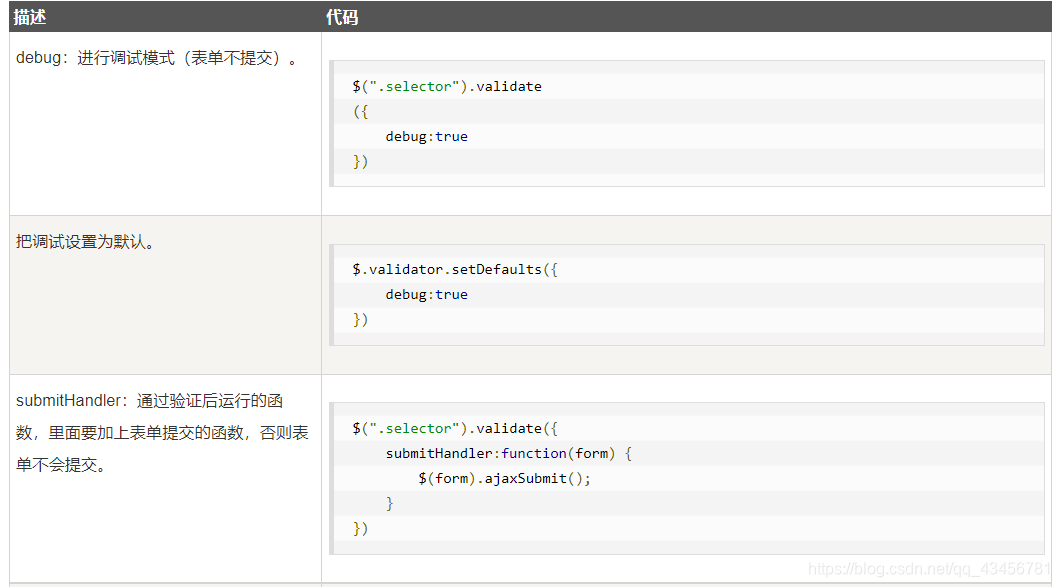The height and width of the screenshot is (587, 1059).
Task: Click the closing }) of the first code block
Action: tap(361, 161)
